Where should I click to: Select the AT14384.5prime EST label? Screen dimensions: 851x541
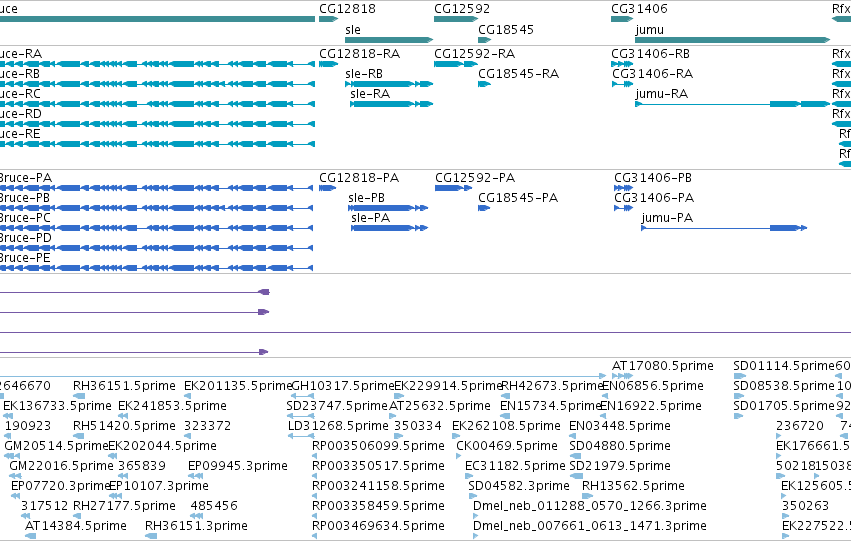click(x=75, y=526)
